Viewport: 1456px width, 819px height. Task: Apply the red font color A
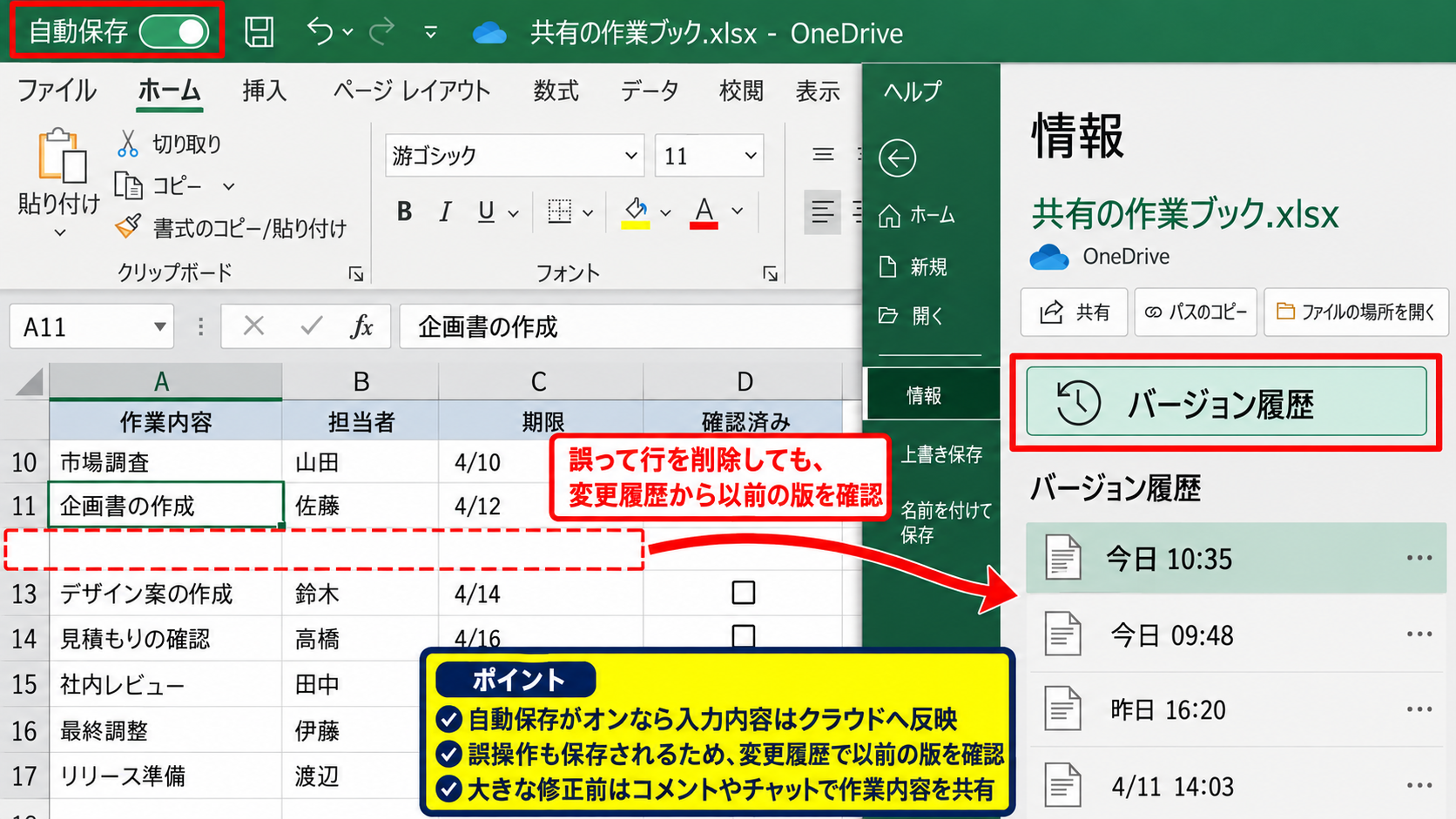[704, 211]
